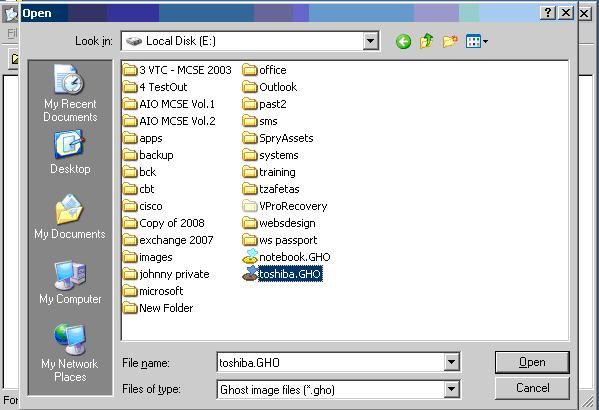Screen dimensions: 599x410
Task: Open My Recent Documents in places bar
Action: [x=70, y=93]
